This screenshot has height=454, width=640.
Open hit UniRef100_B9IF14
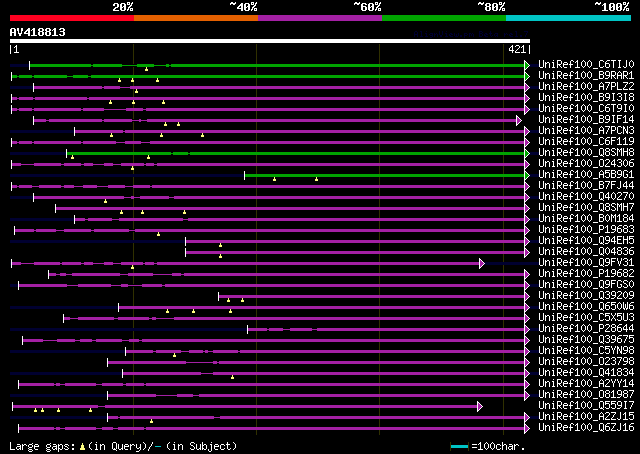586,120
